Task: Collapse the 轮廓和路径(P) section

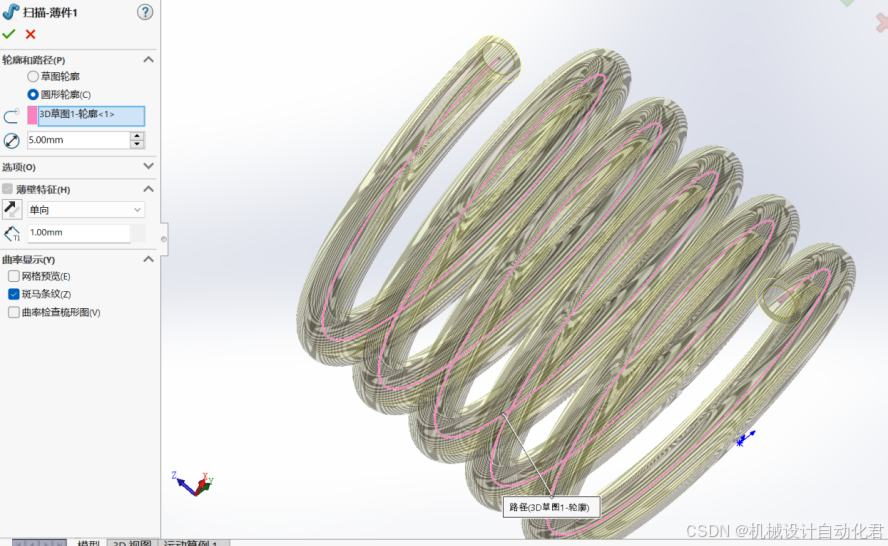Action: [x=148, y=59]
